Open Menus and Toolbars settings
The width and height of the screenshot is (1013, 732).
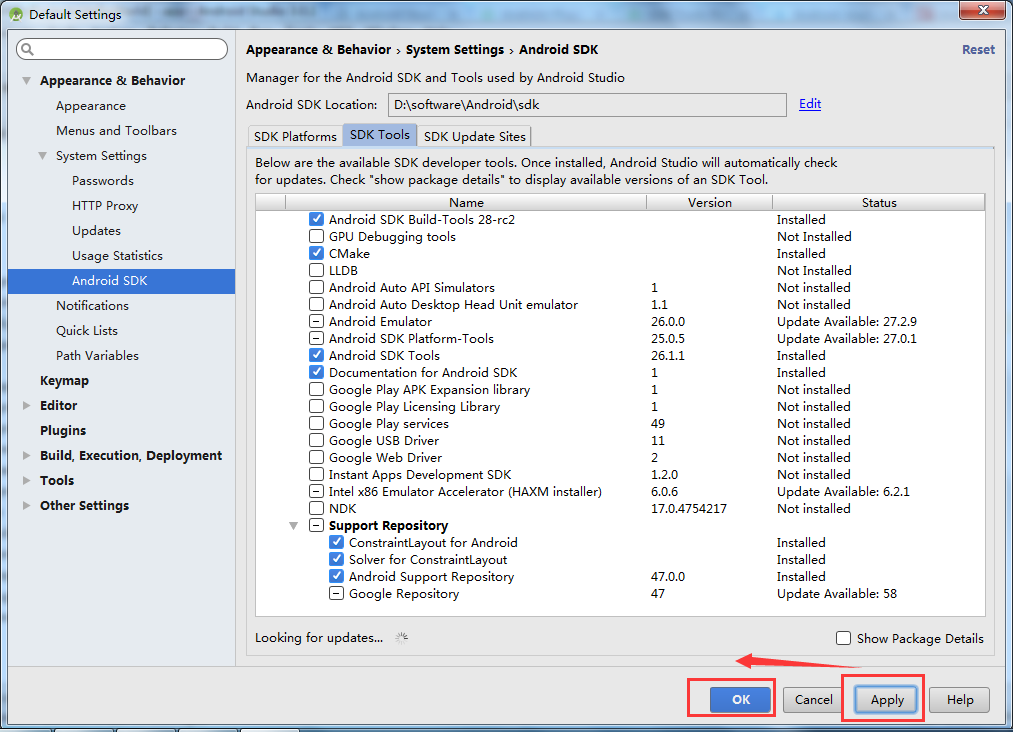tap(116, 131)
